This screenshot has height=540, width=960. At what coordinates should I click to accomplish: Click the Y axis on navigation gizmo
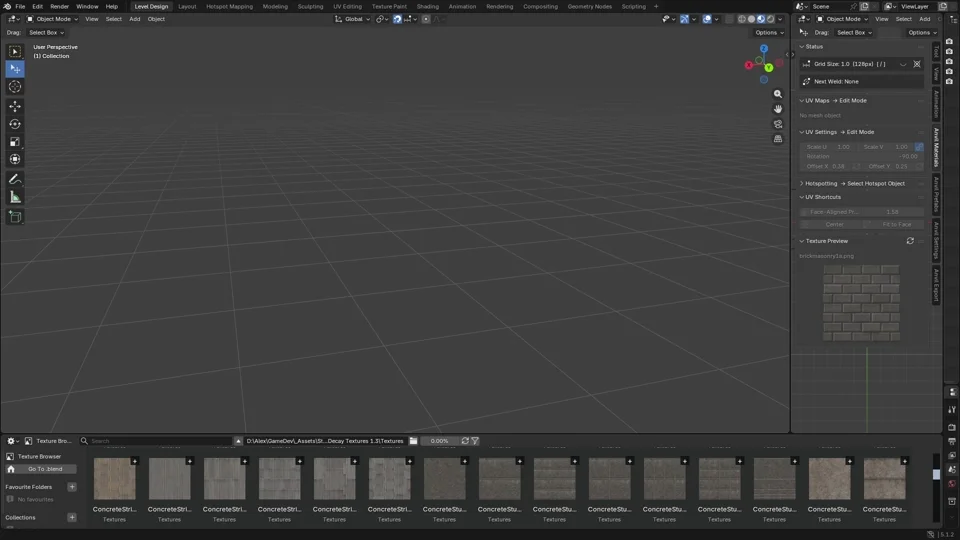tap(768, 68)
